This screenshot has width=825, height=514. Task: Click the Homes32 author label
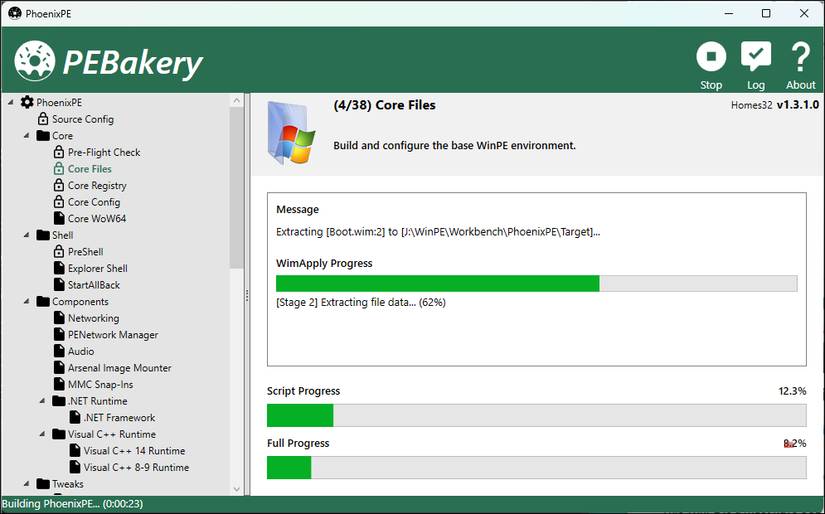[751, 105]
